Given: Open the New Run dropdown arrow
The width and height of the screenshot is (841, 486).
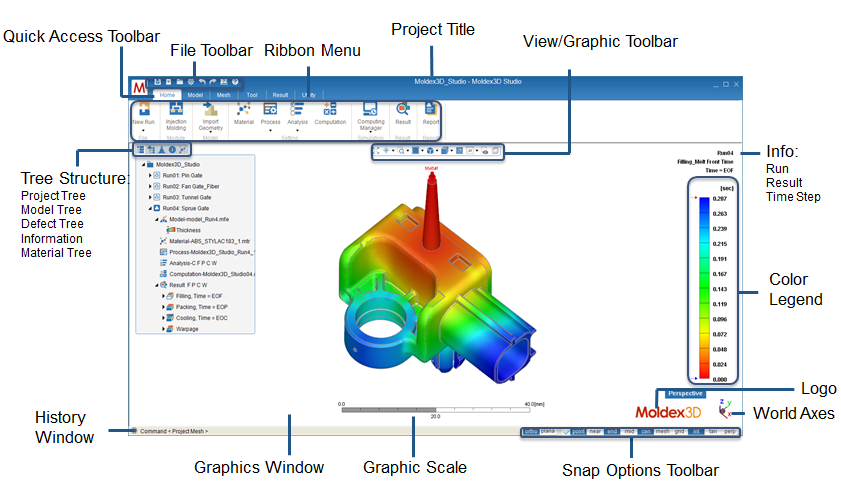Looking at the screenshot, I should (143, 130).
